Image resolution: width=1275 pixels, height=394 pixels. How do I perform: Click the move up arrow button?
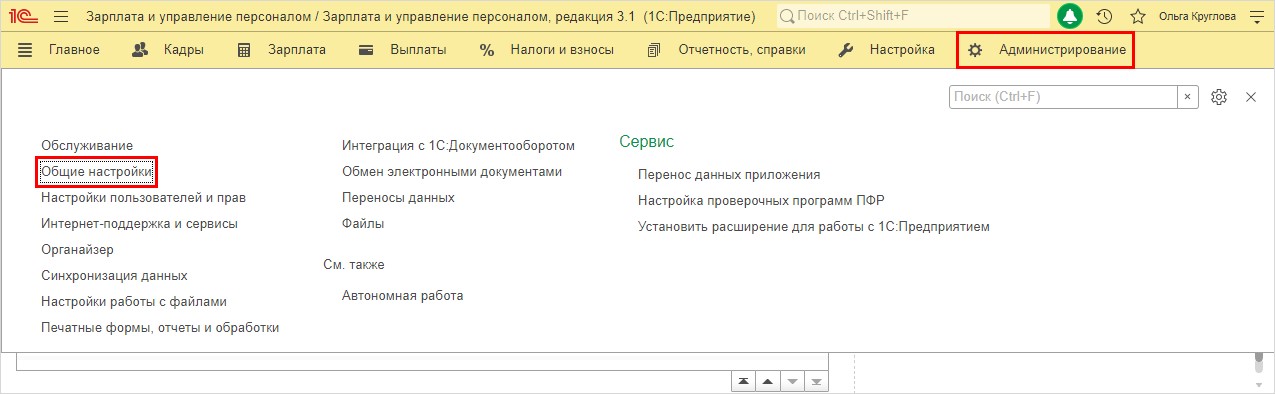click(x=767, y=382)
